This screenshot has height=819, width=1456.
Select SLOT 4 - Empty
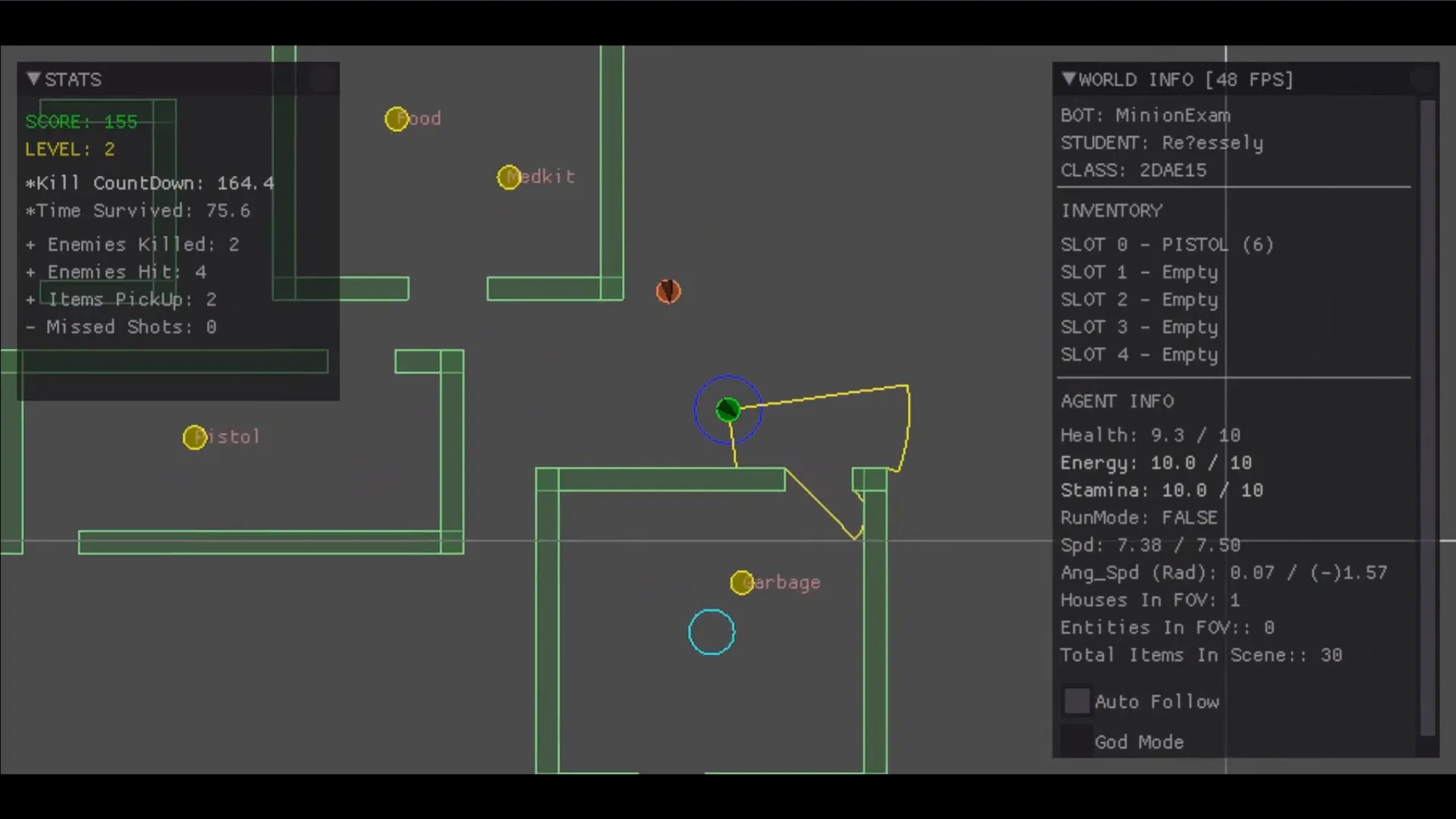tap(1139, 354)
